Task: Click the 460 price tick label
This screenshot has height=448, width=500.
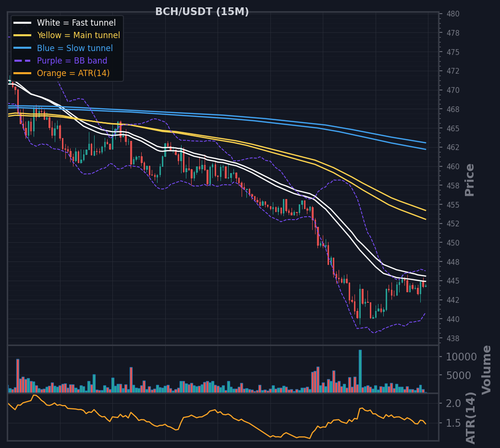Action: (x=453, y=167)
